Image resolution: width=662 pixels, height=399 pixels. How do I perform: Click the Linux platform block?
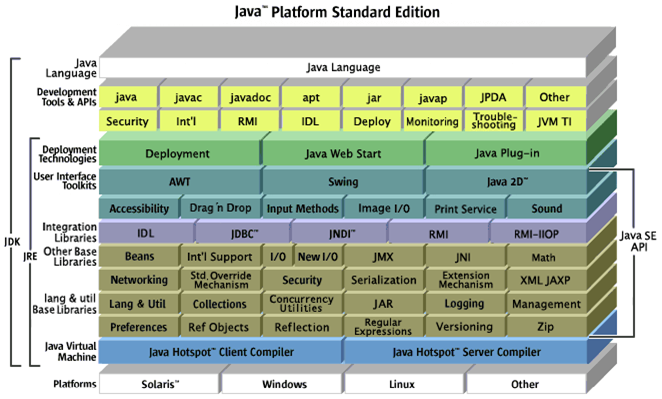pyautogui.click(x=402, y=384)
